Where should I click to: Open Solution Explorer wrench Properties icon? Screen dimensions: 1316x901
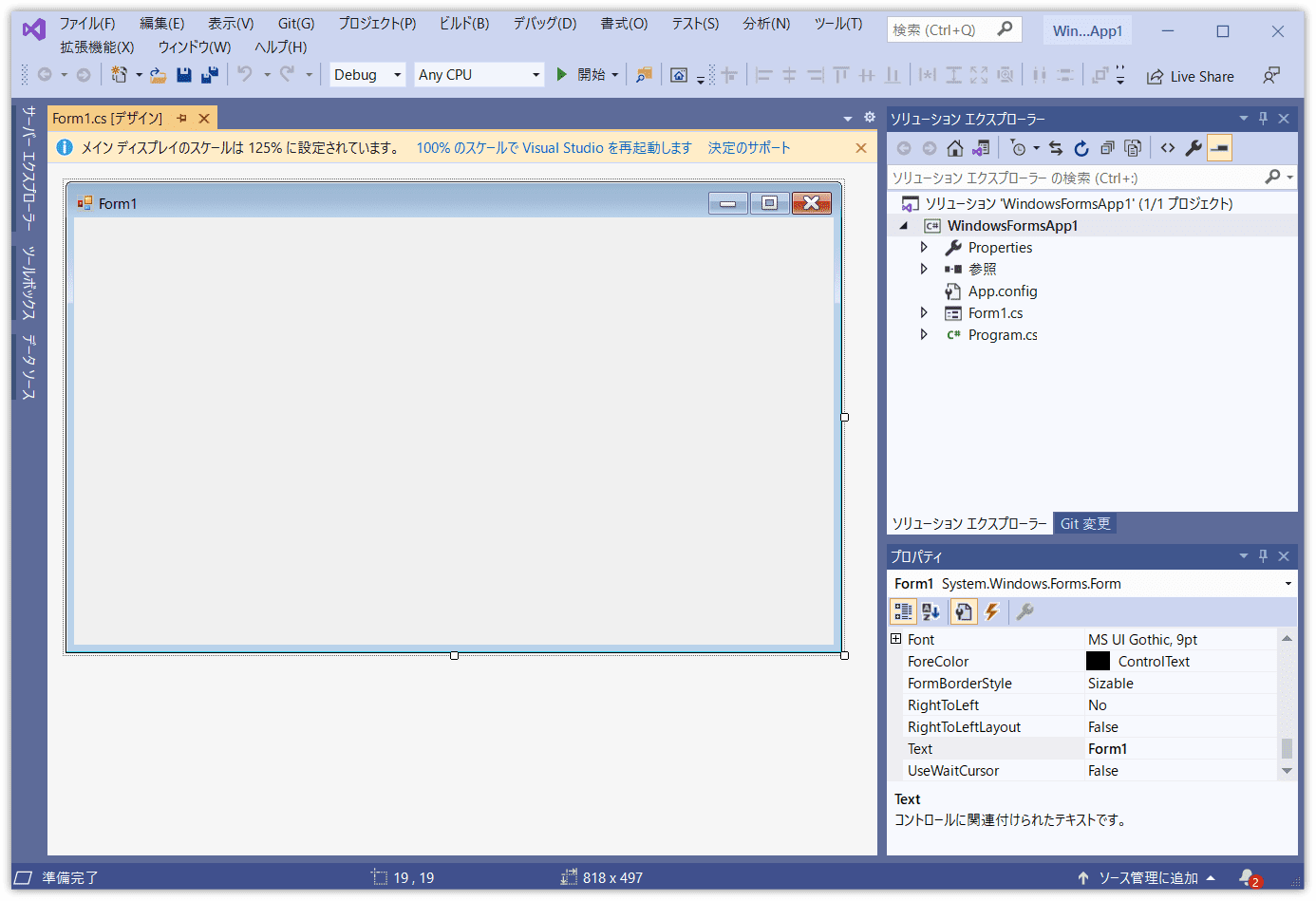point(1194,148)
